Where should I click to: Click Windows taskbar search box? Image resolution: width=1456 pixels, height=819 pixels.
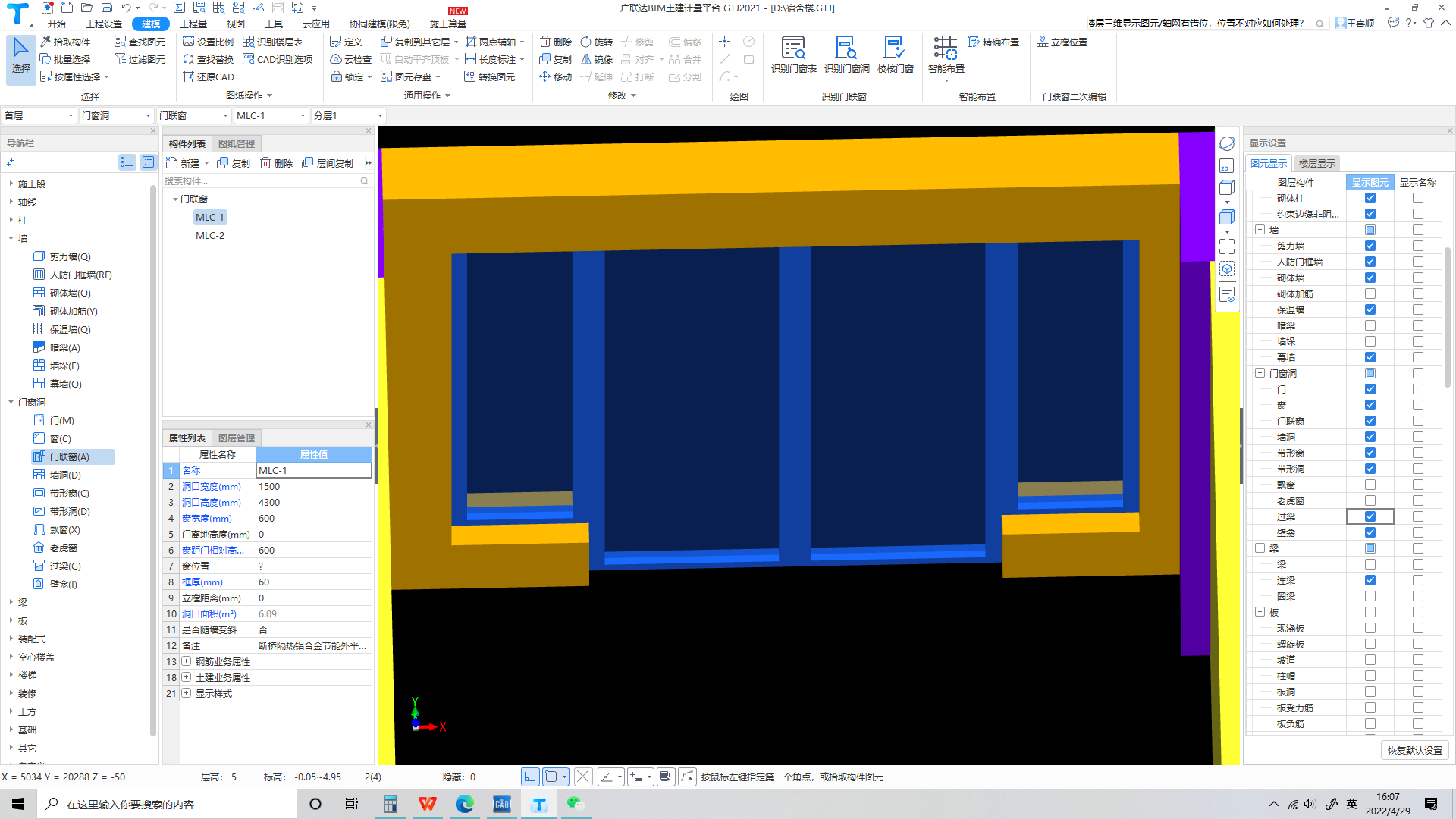coord(167,804)
